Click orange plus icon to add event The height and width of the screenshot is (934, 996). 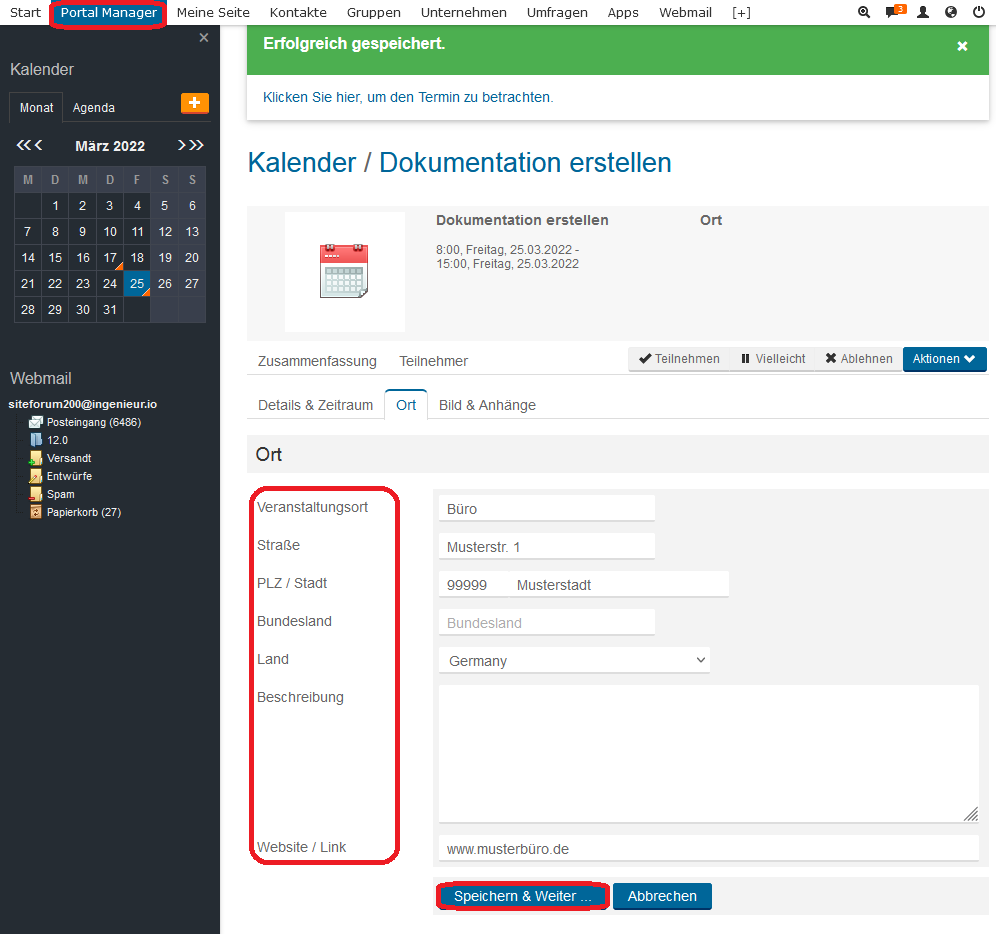click(194, 104)
